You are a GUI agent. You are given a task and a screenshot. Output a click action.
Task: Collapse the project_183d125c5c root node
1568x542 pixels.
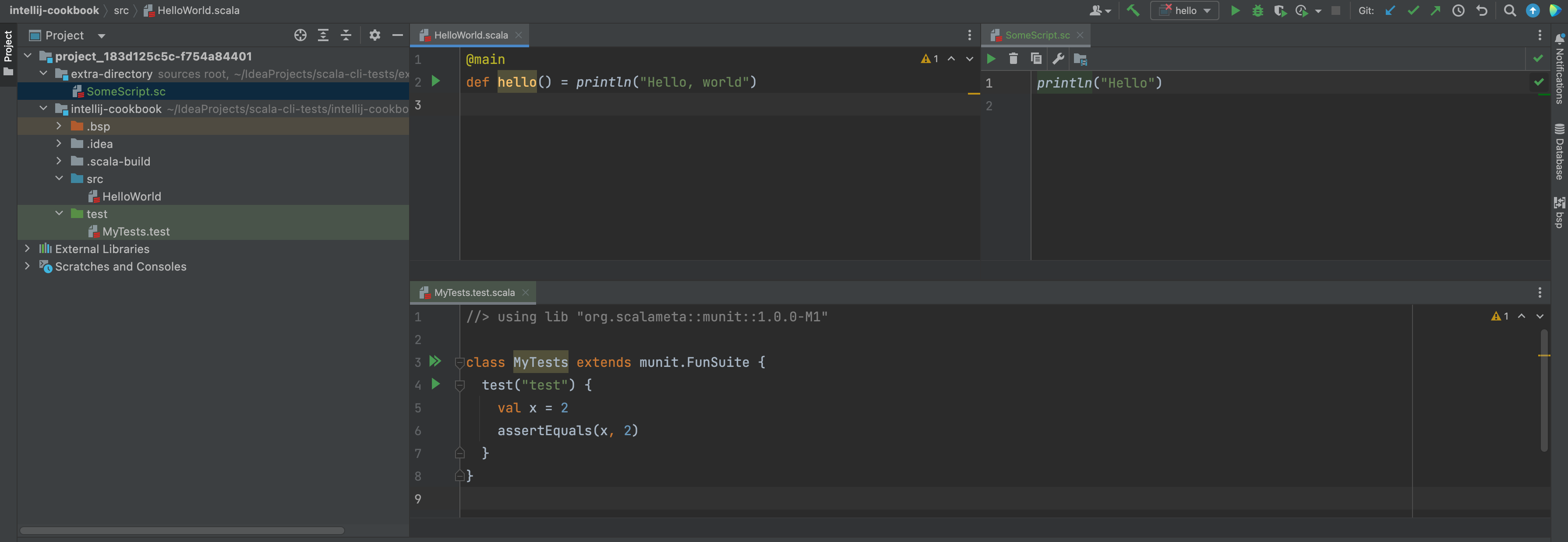coord(28,55)
